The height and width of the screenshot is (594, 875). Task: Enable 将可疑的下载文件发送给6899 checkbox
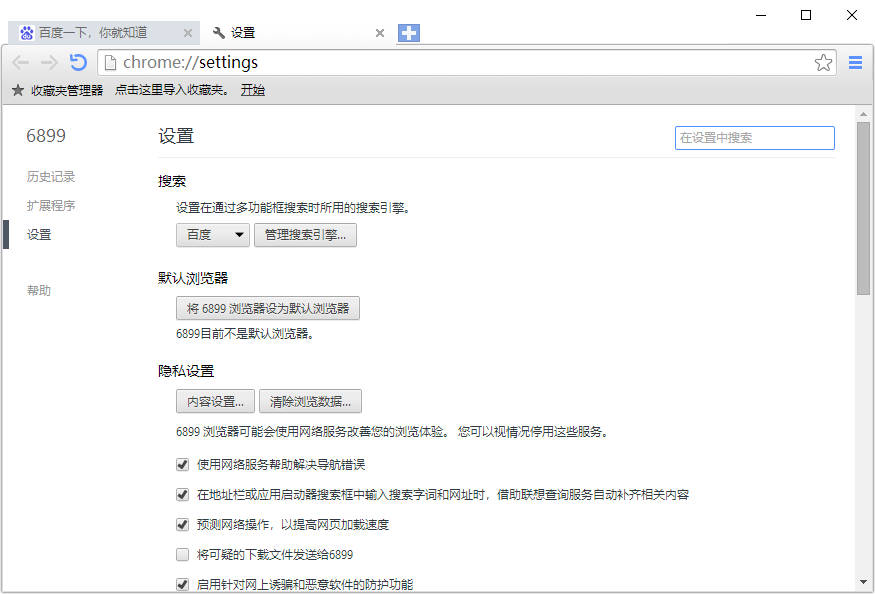point(182,554)
